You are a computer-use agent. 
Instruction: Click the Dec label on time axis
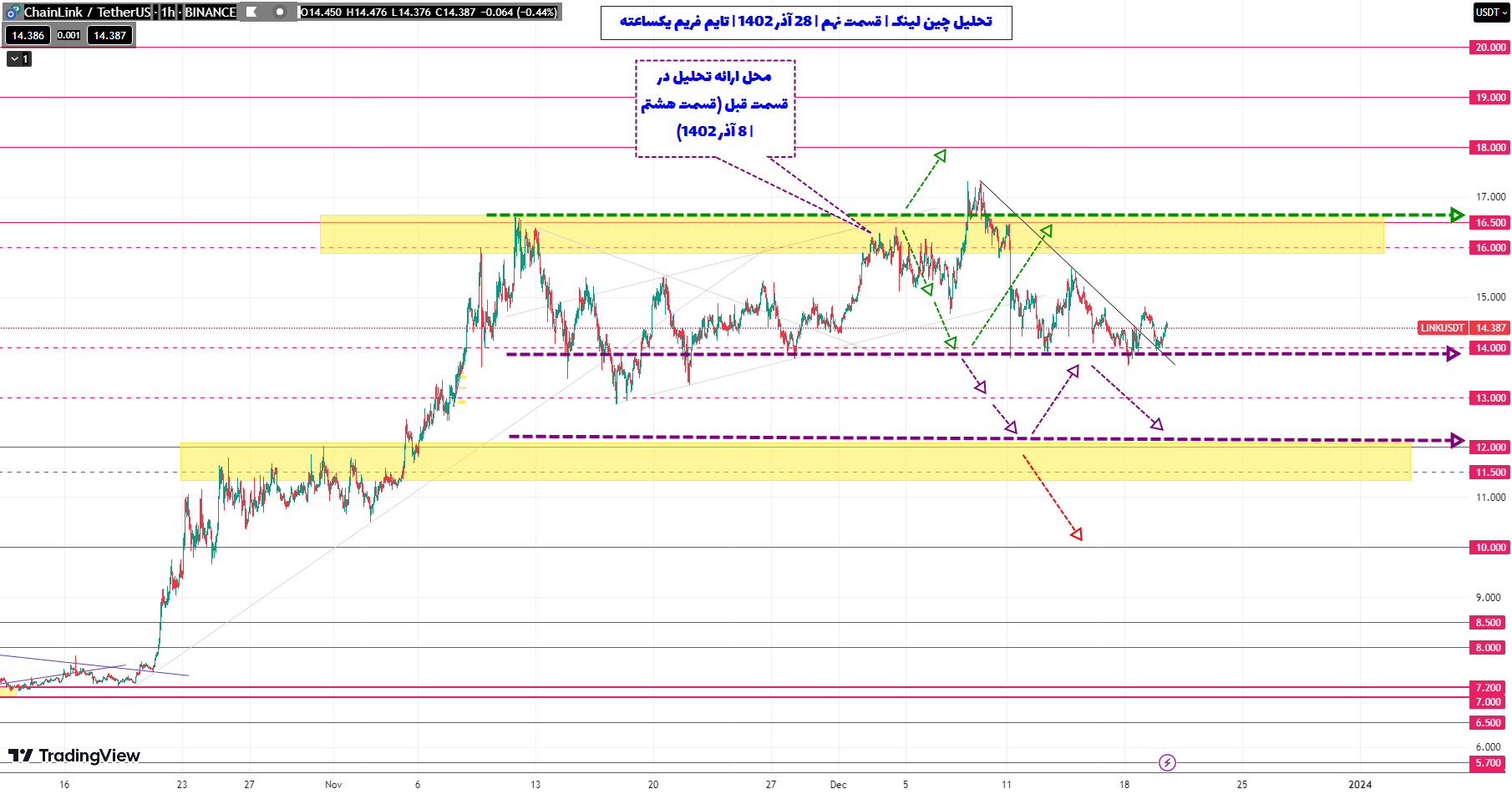tap(838, 785)
